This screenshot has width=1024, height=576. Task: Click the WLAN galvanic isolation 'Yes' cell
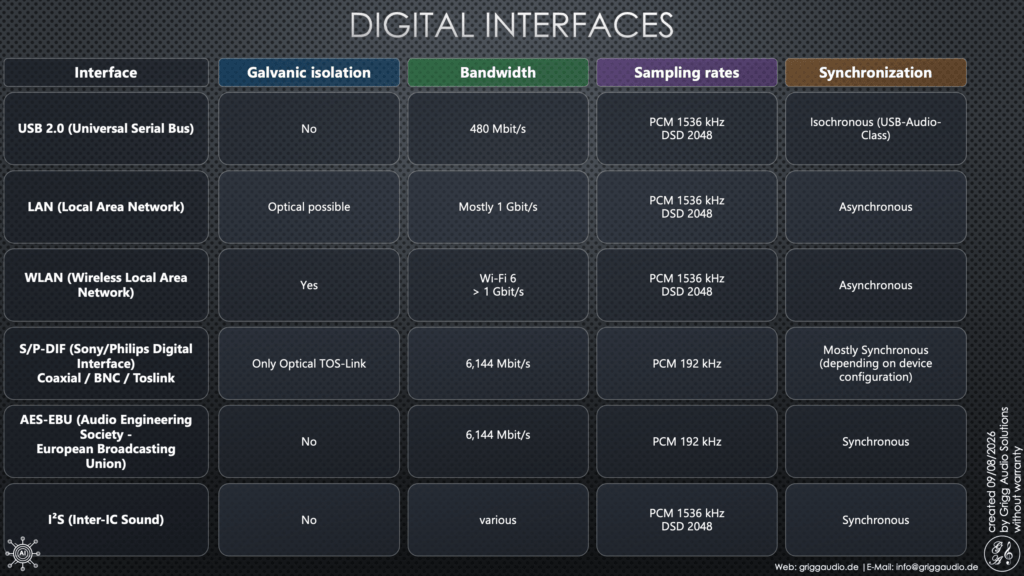tap(309, 285)
